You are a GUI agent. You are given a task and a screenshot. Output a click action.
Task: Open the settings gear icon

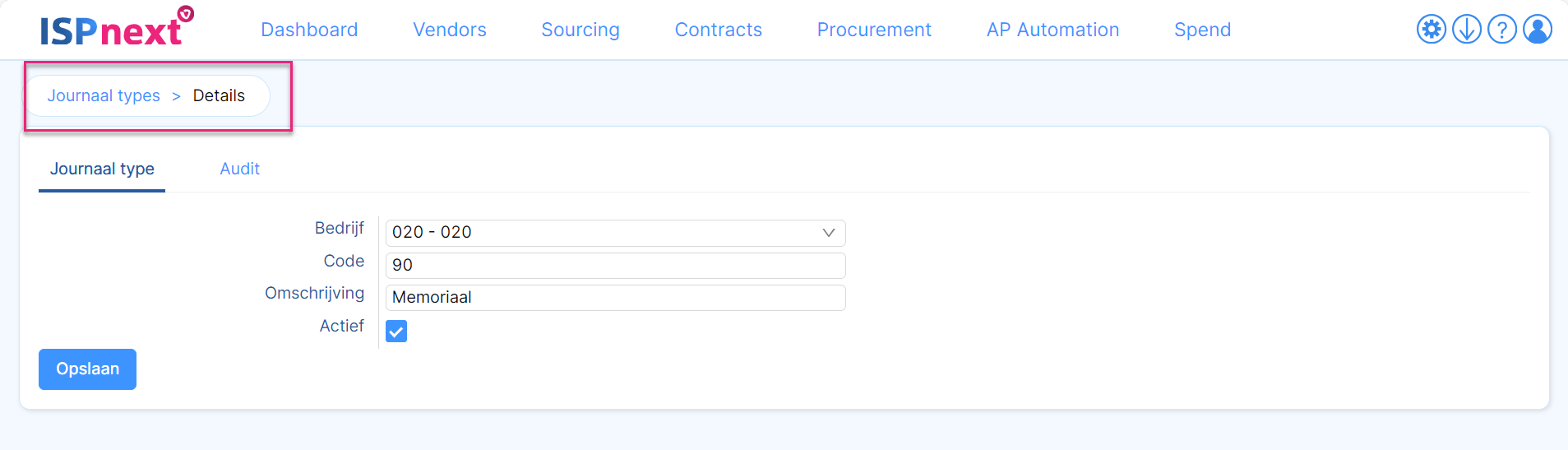(x=1431, y=30)
